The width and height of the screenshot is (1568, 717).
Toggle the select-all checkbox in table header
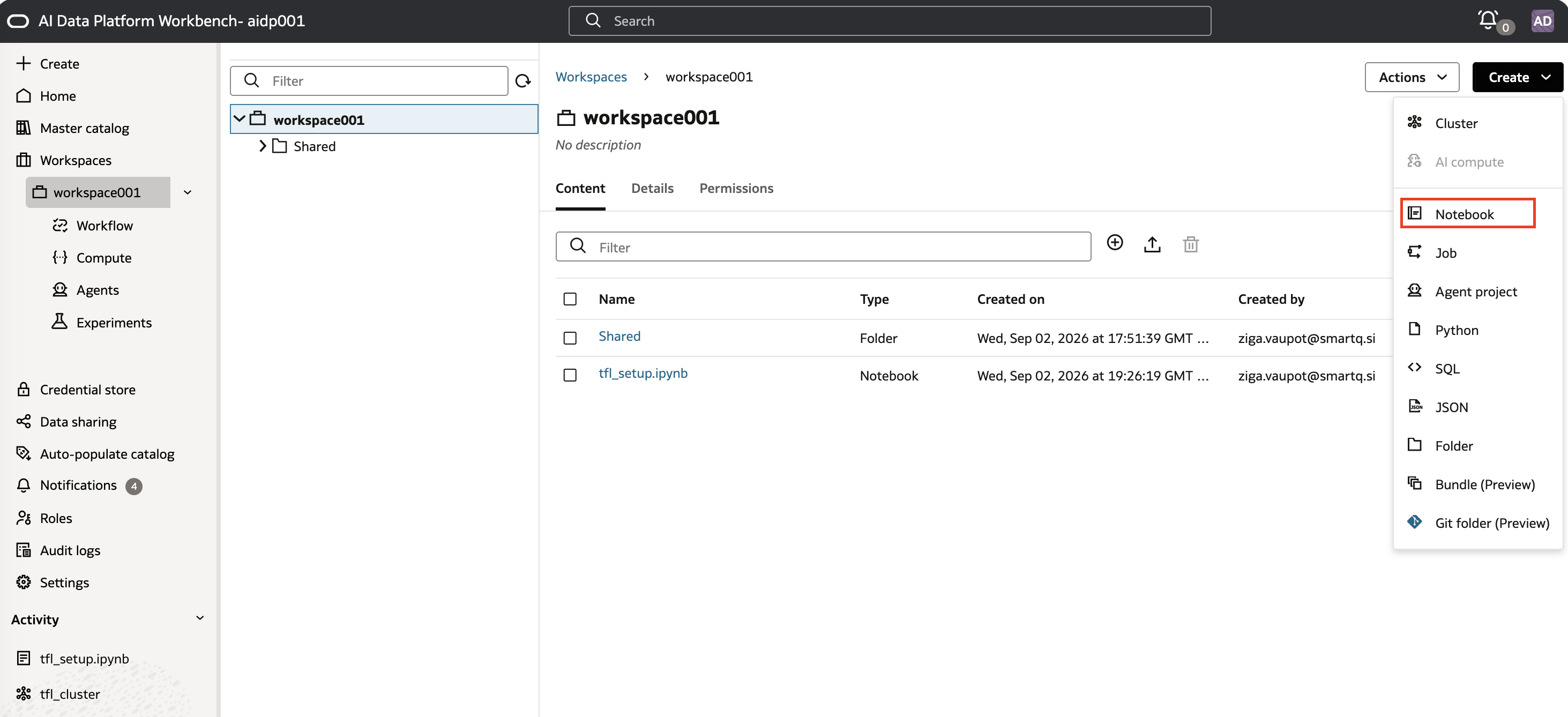click(x=570, y=299)
